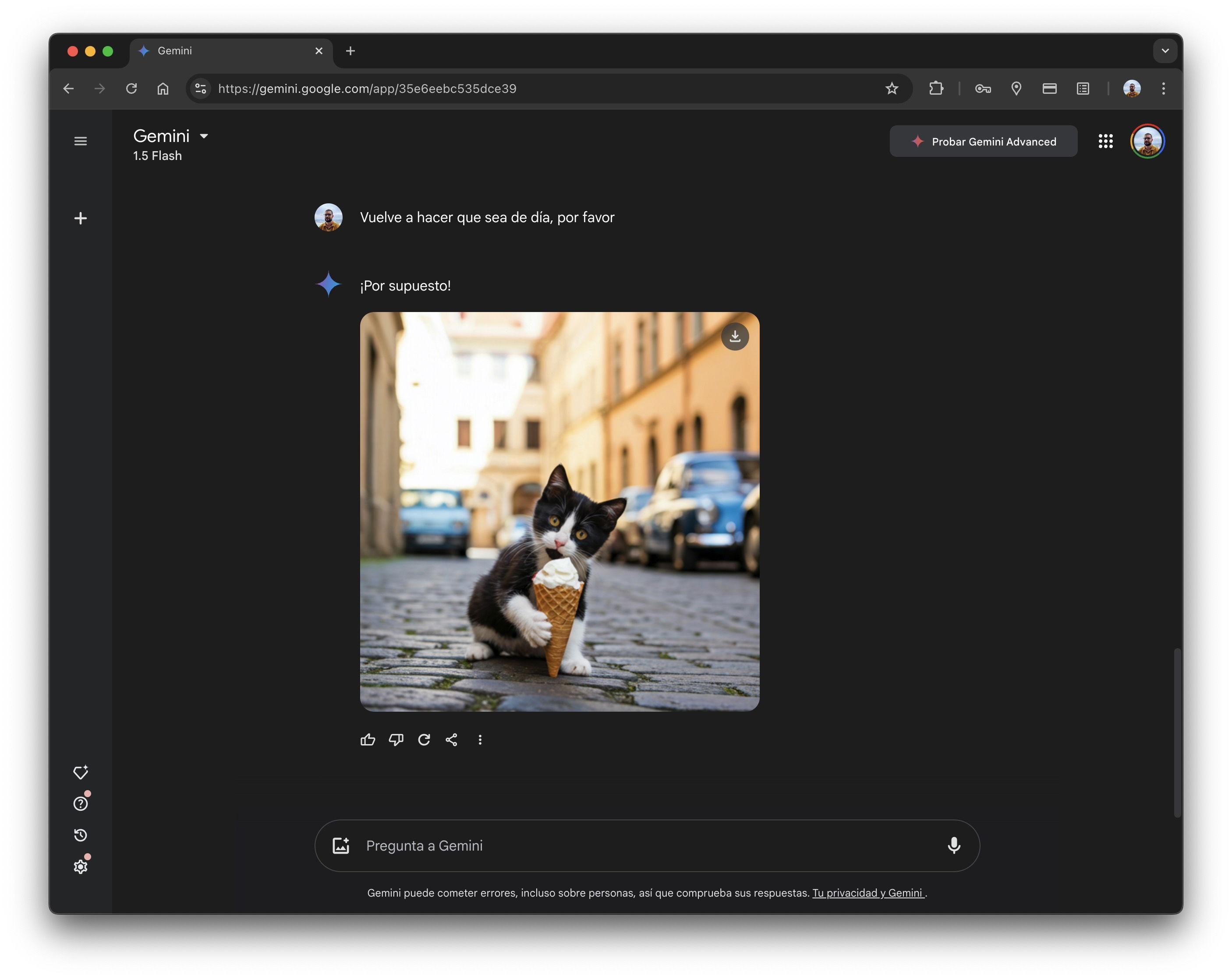Viewport: 1232px width, 979px height.
Task: Open a new browser tab
Action: point(350,51)
